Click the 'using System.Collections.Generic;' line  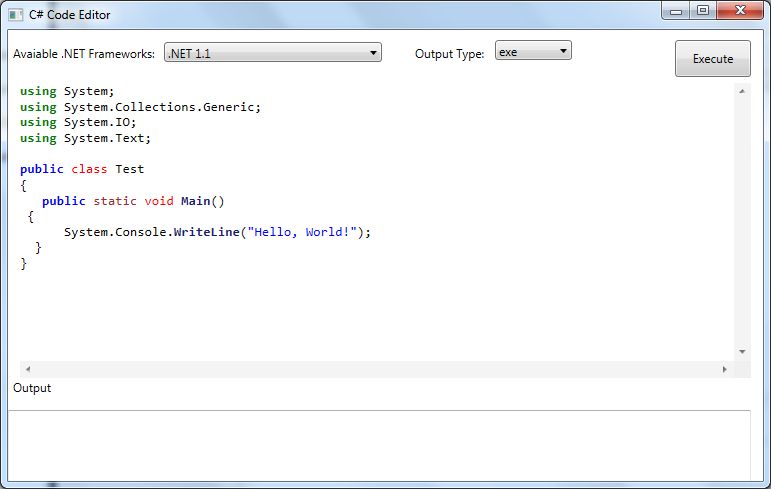click(140, 107)
